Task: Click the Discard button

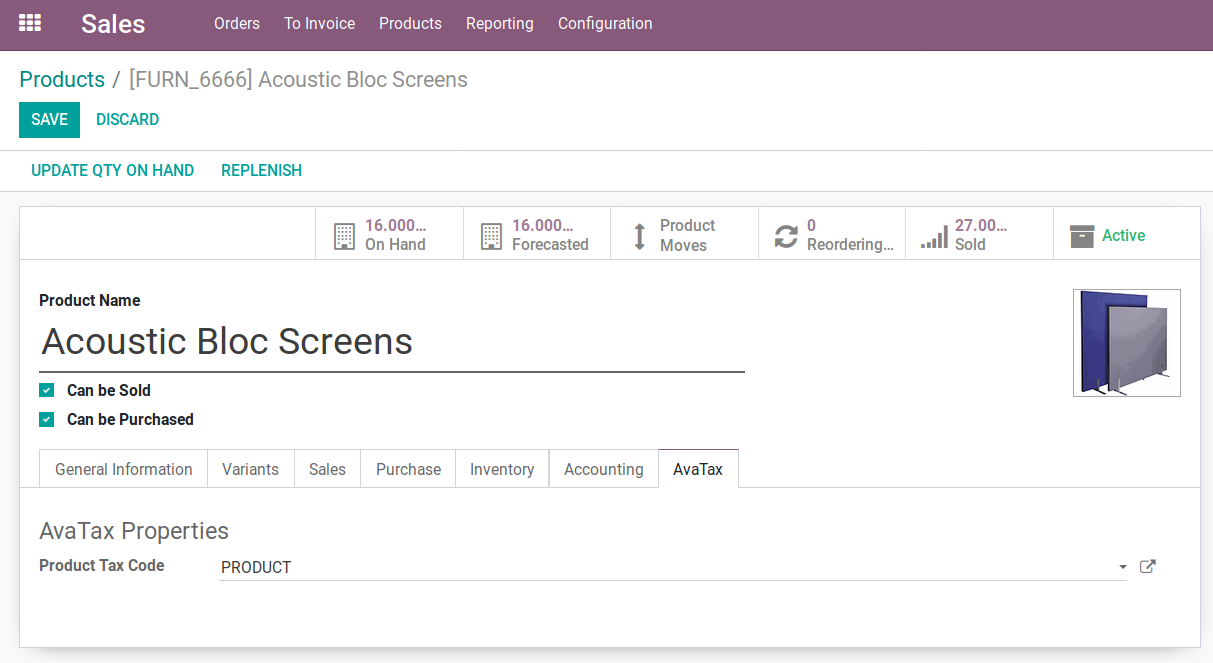Action: point(127,120)
